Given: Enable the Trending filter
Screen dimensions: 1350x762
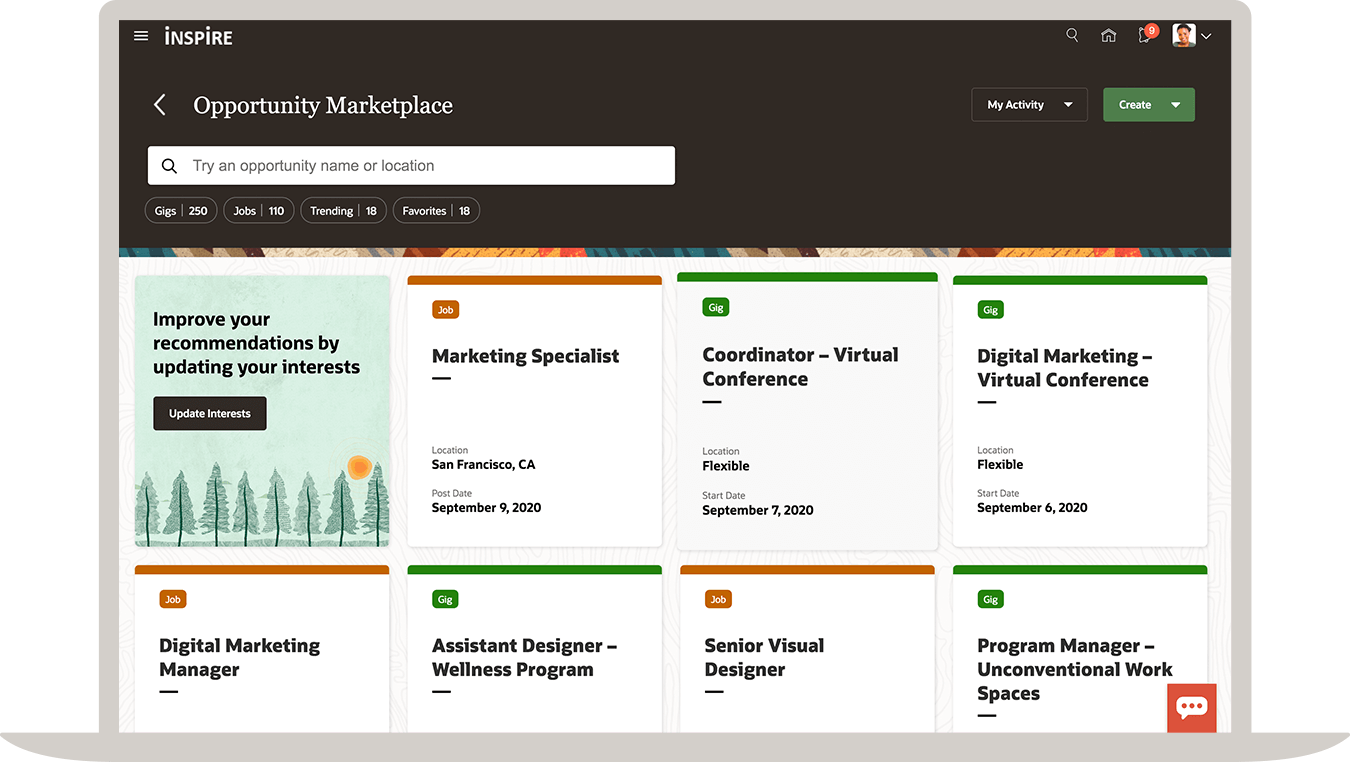Looking at the screenshot, I should coord(343,210).
